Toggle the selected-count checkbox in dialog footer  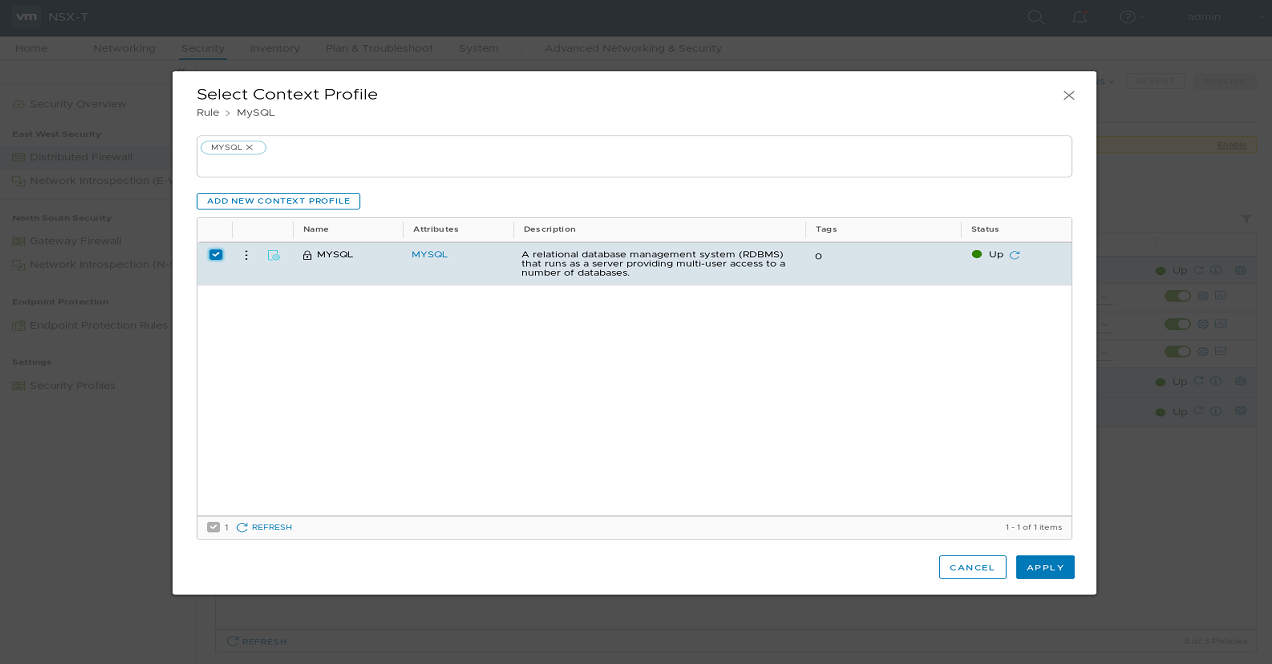pos(213,527)
